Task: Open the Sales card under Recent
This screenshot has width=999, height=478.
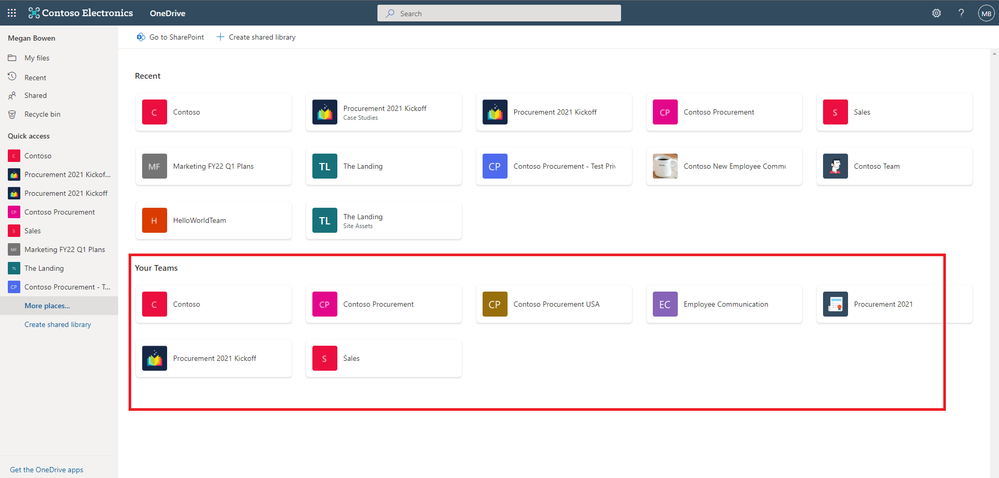Action: [895, 112]
